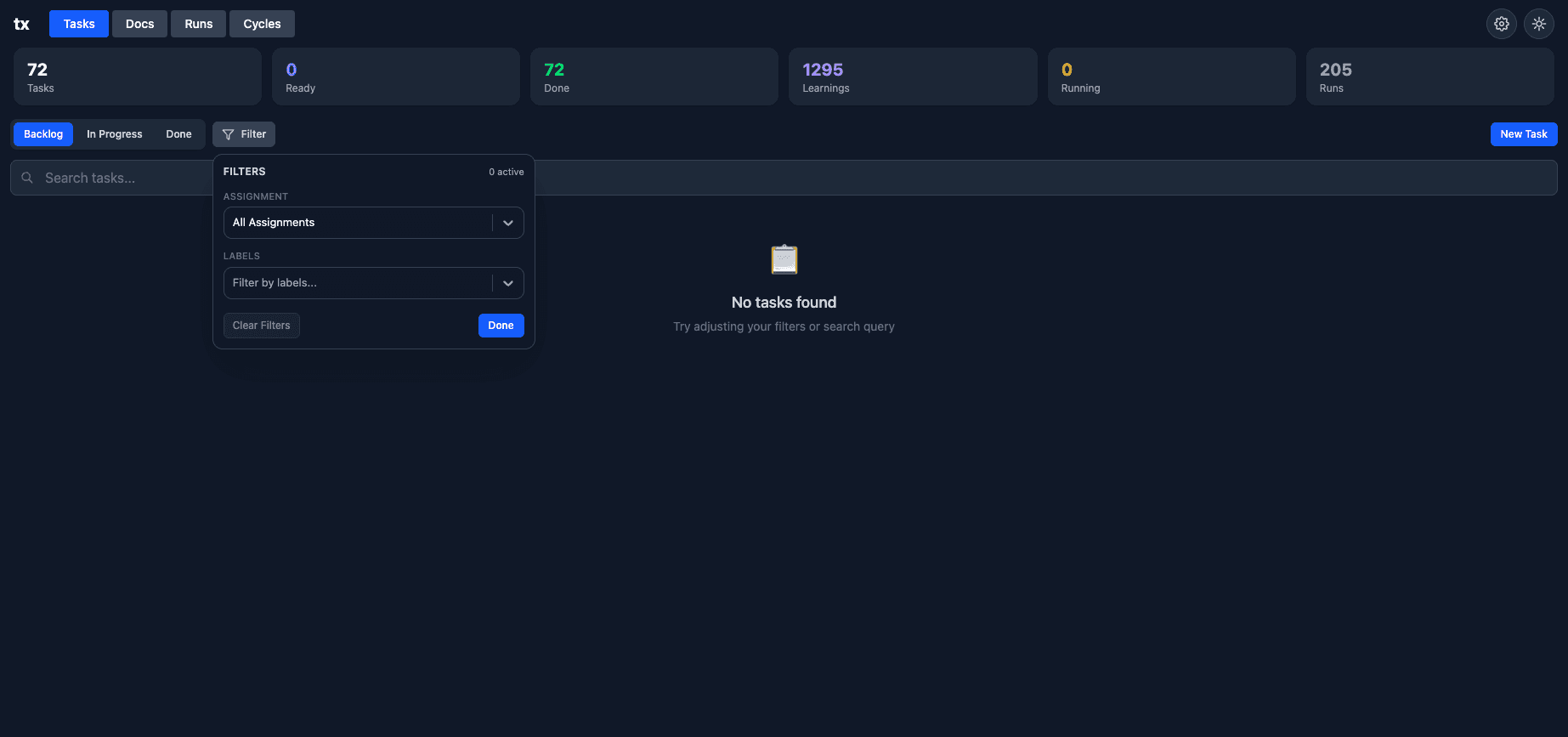Focus the Search tasks field
1568x737 pixels.
tap(784, 178)
